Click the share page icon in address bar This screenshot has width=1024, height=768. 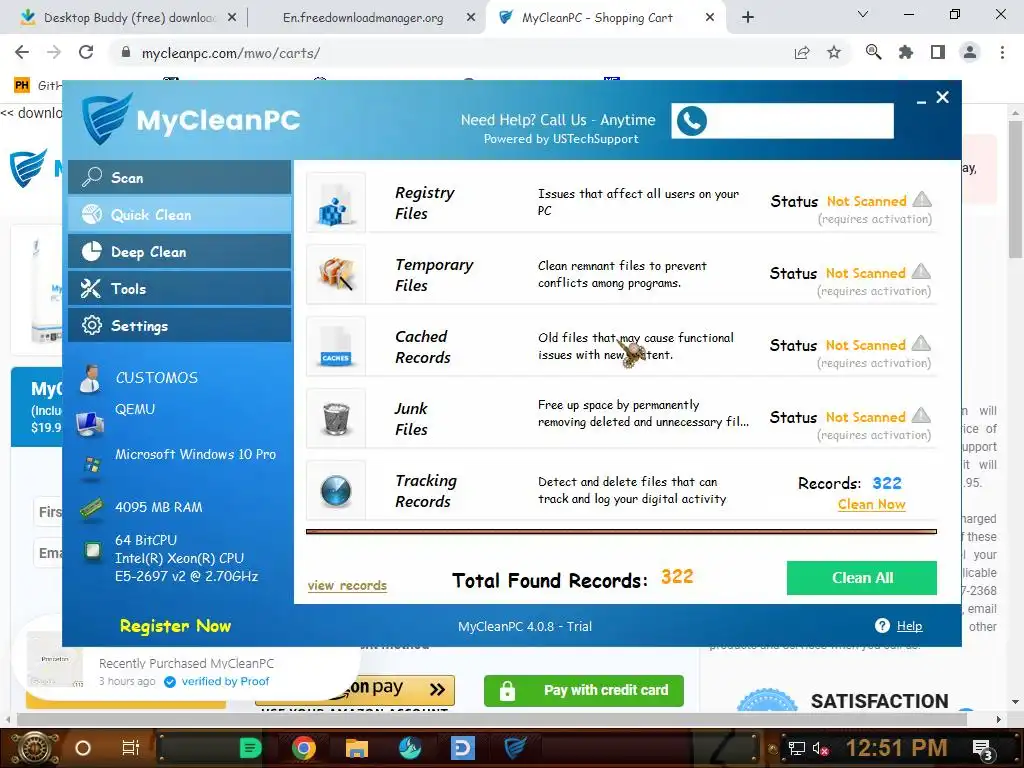coord(802,53)
